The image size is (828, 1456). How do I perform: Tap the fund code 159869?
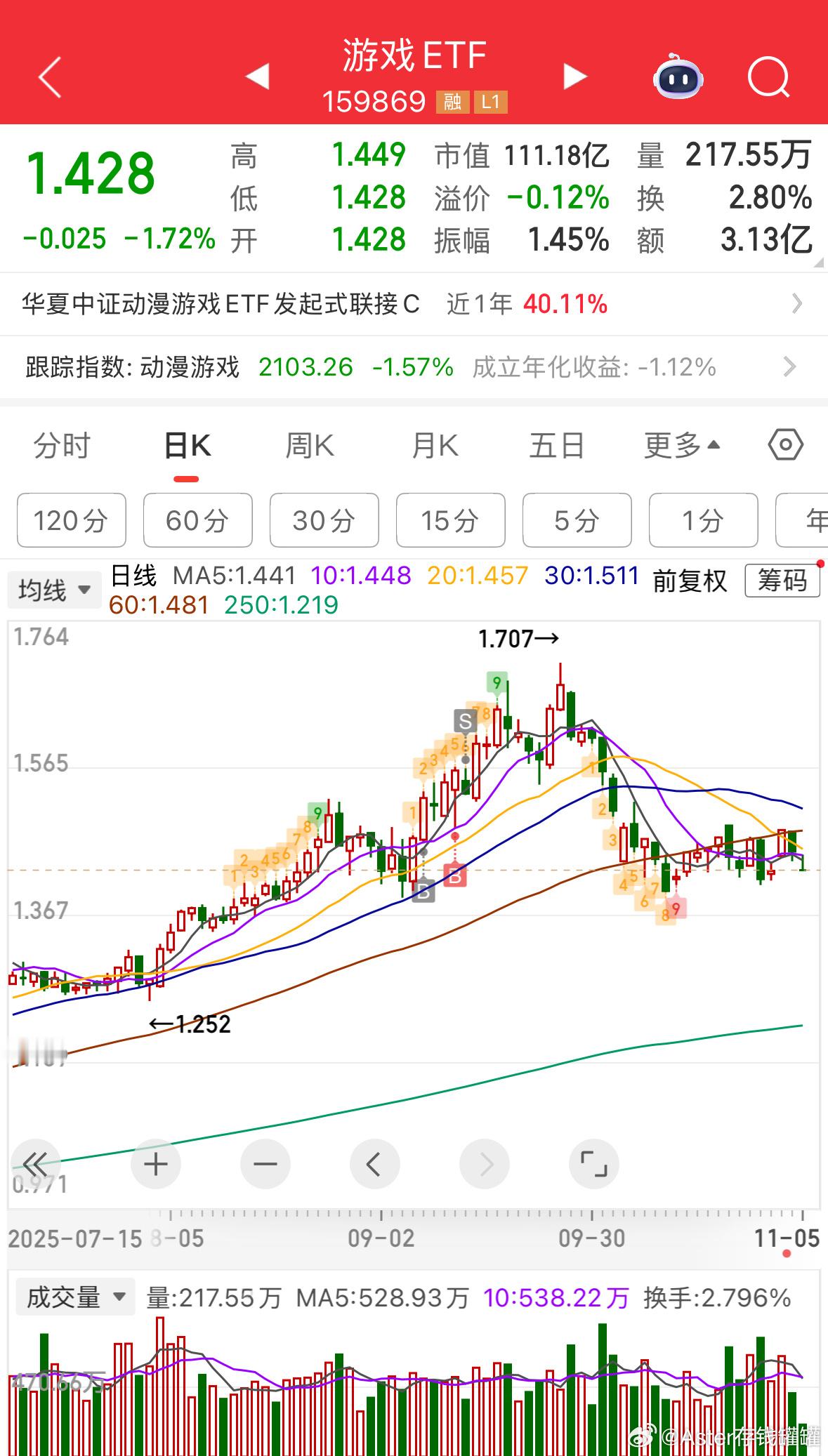pos(374,102)
